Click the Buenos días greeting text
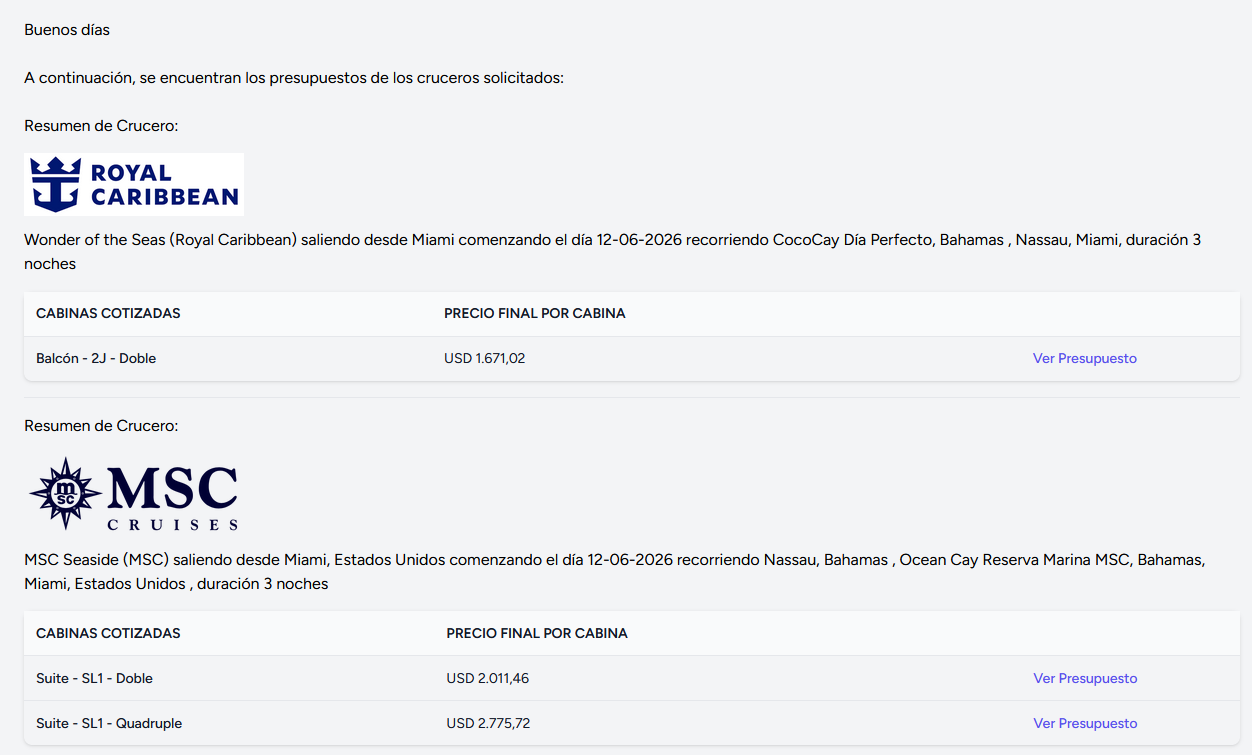This screenshot has width=1252, height=755. point(67,30)
